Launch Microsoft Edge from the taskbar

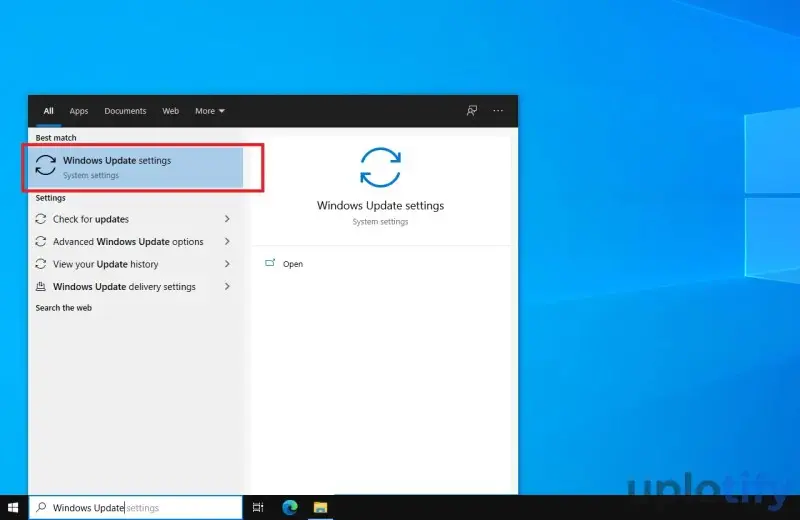(x=290, y=507)
